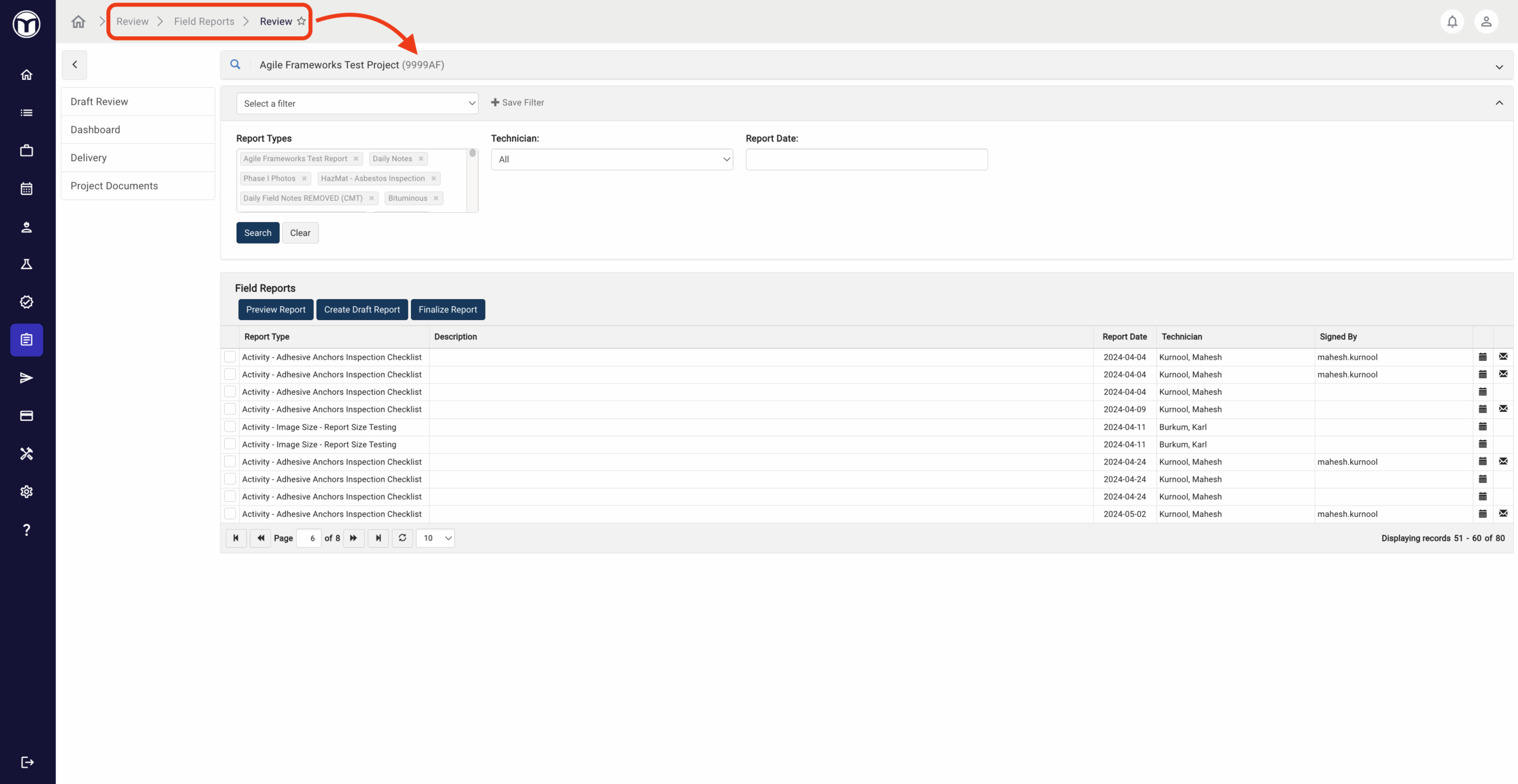Open the lab flask icon in sidebar
This screenshot has height=784, width=1518.
[26, 264]
